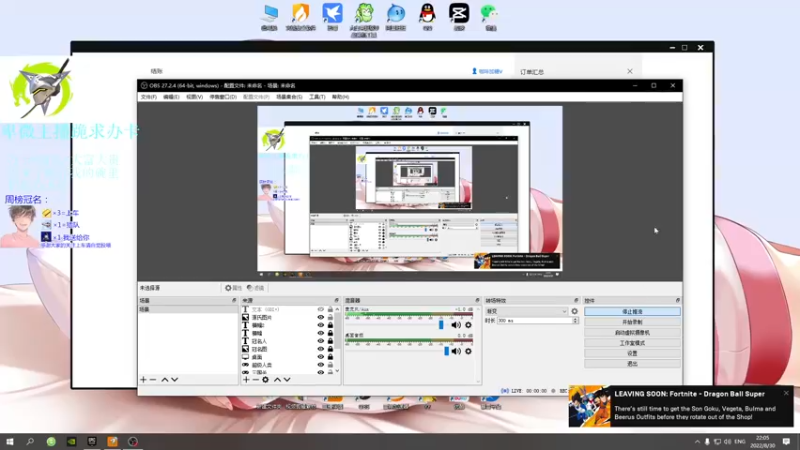
Task: Move scene up with the up arrow in Scenes panel
Action: click(x=165, y=380)
